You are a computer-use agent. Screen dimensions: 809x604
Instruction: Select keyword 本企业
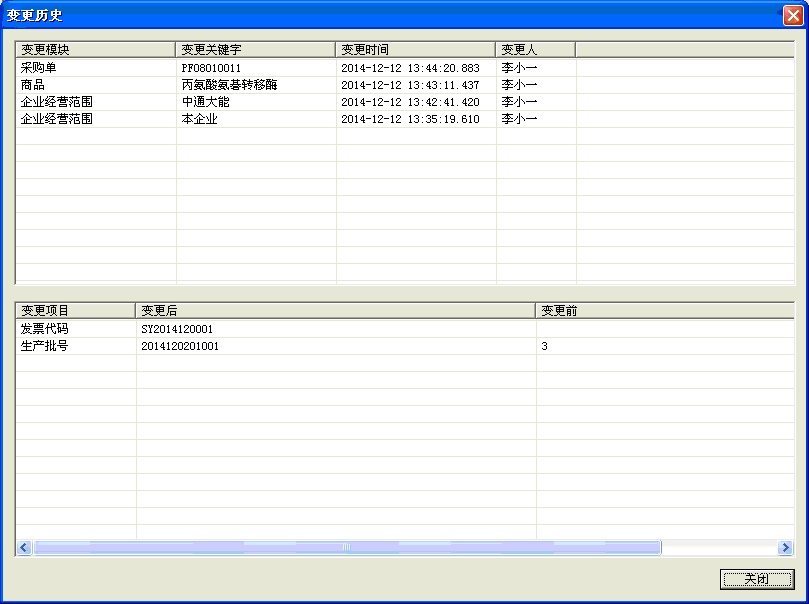point(199,119)
